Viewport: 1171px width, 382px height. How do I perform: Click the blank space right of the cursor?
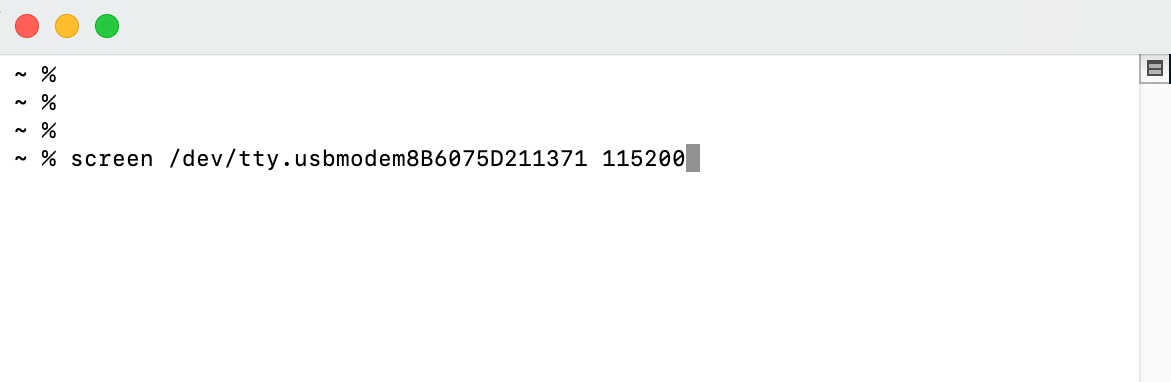(x=919, y=158)
